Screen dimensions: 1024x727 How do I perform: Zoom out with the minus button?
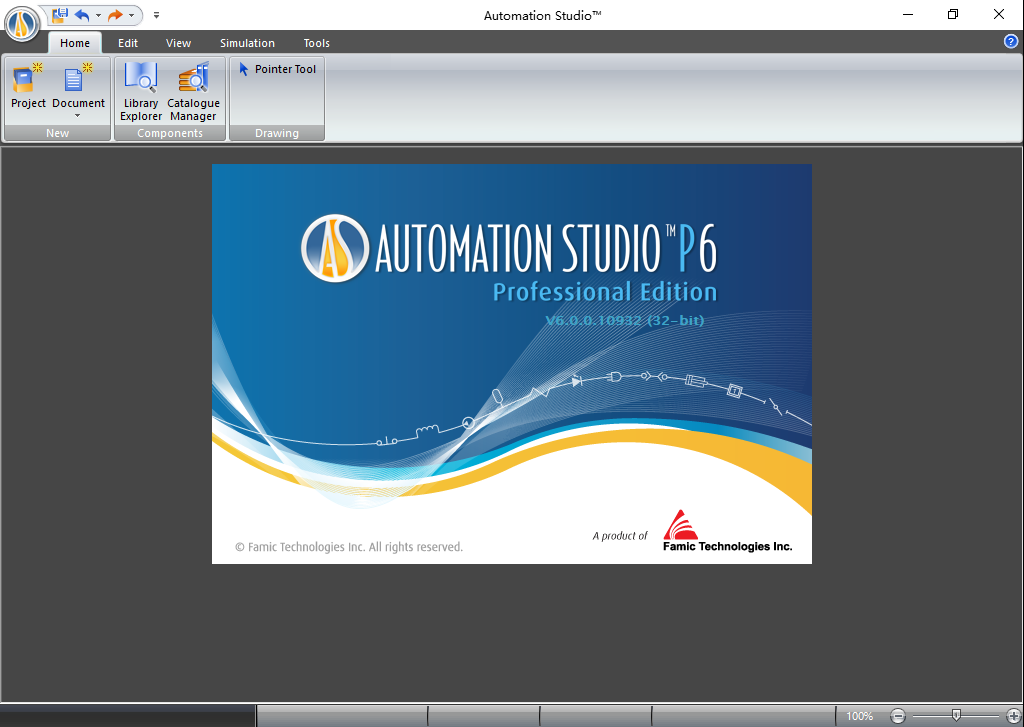[x=897, y=716]
